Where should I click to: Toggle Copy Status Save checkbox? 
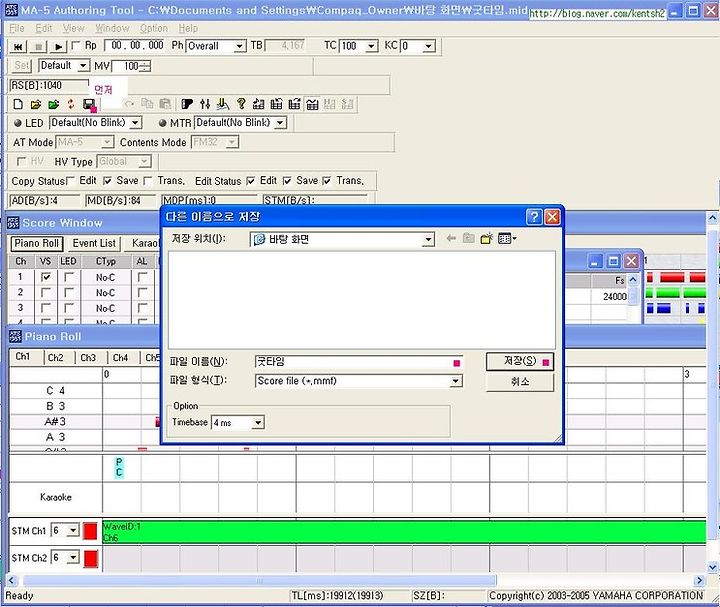coord(107,181)
